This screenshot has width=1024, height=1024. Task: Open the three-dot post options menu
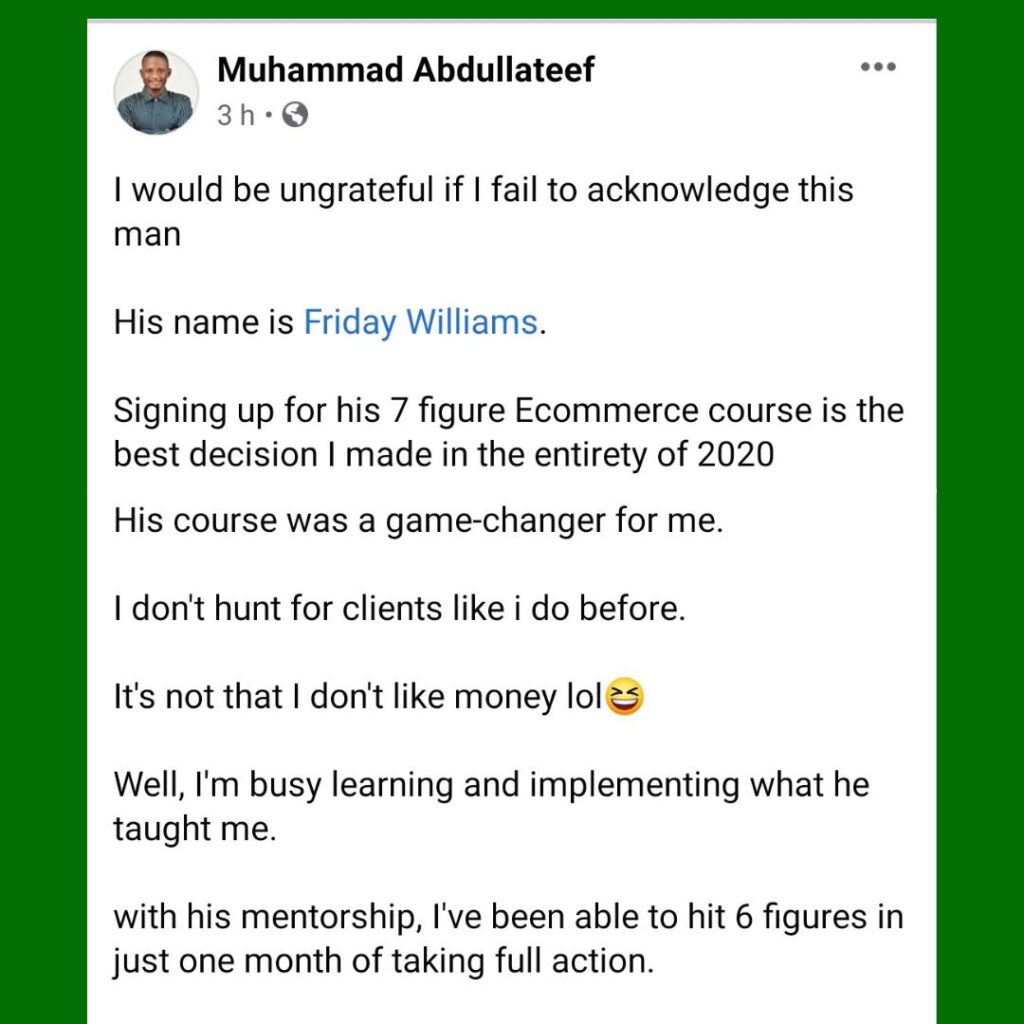[x=878, y=67]
